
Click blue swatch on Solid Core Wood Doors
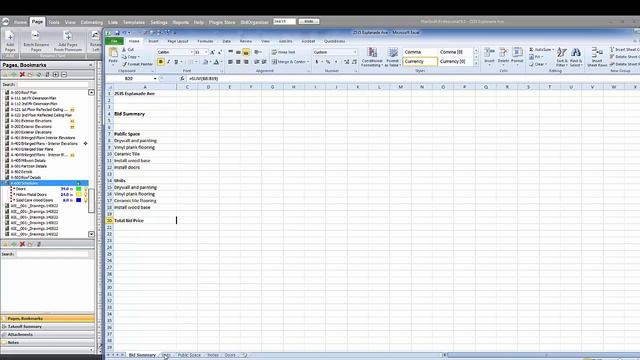click(x=78, y=200)
